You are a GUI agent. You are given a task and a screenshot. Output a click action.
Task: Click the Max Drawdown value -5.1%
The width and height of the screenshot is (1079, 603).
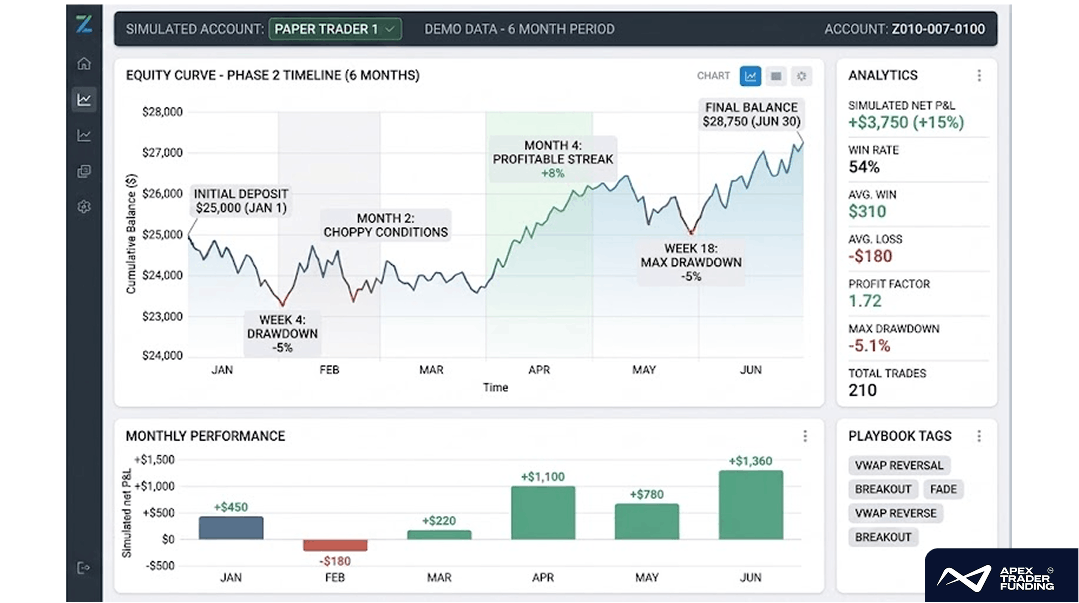[869, 346]
